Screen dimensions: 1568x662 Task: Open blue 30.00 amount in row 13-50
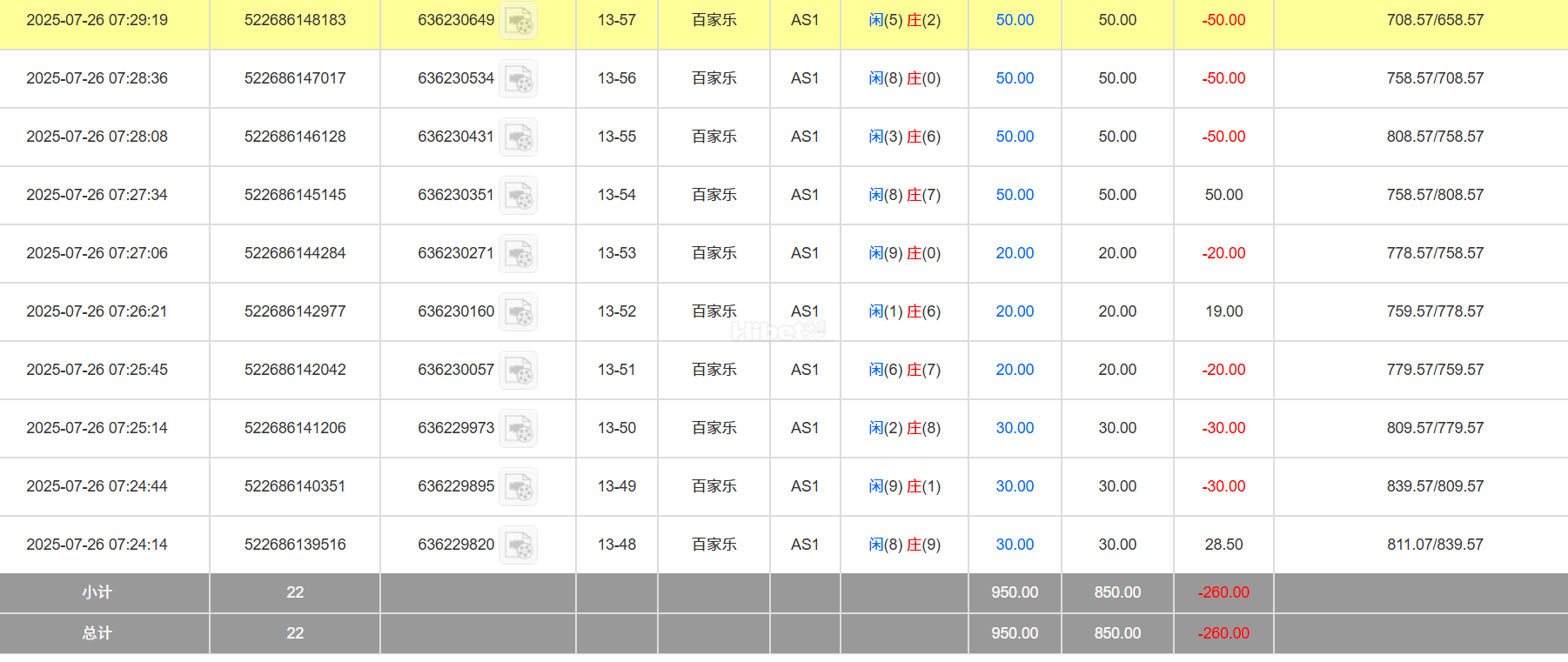[1015, 428]
